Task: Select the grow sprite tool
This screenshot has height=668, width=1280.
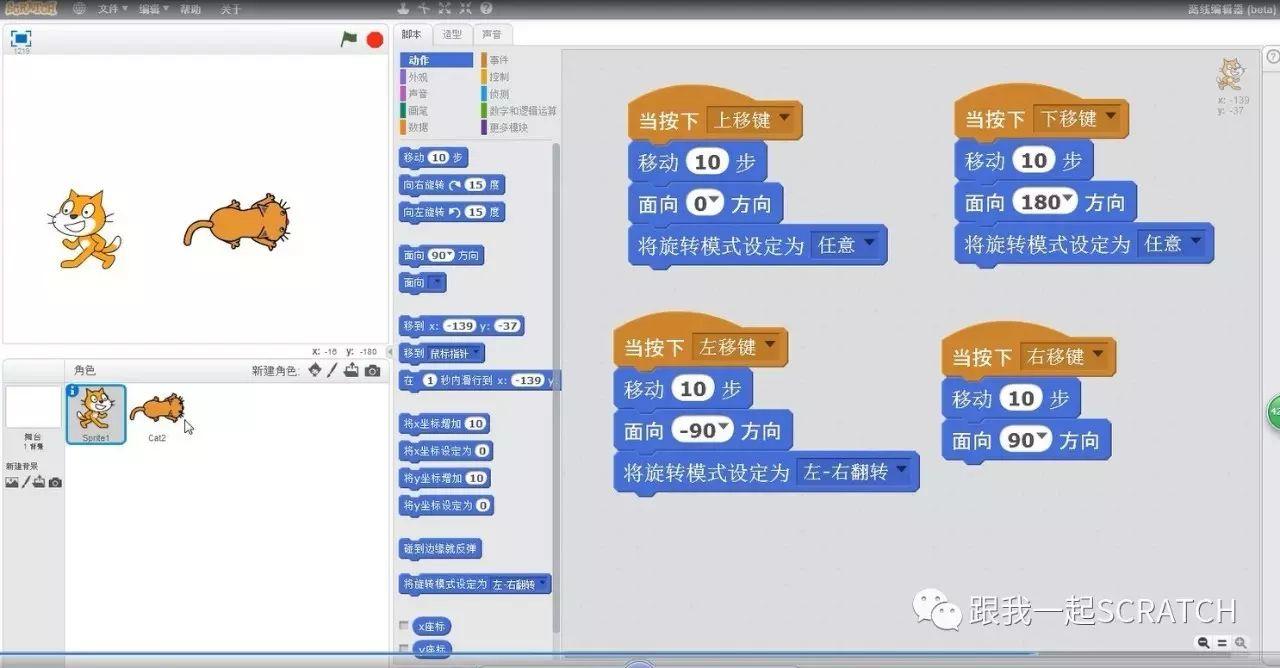Action: click(445, 8)
